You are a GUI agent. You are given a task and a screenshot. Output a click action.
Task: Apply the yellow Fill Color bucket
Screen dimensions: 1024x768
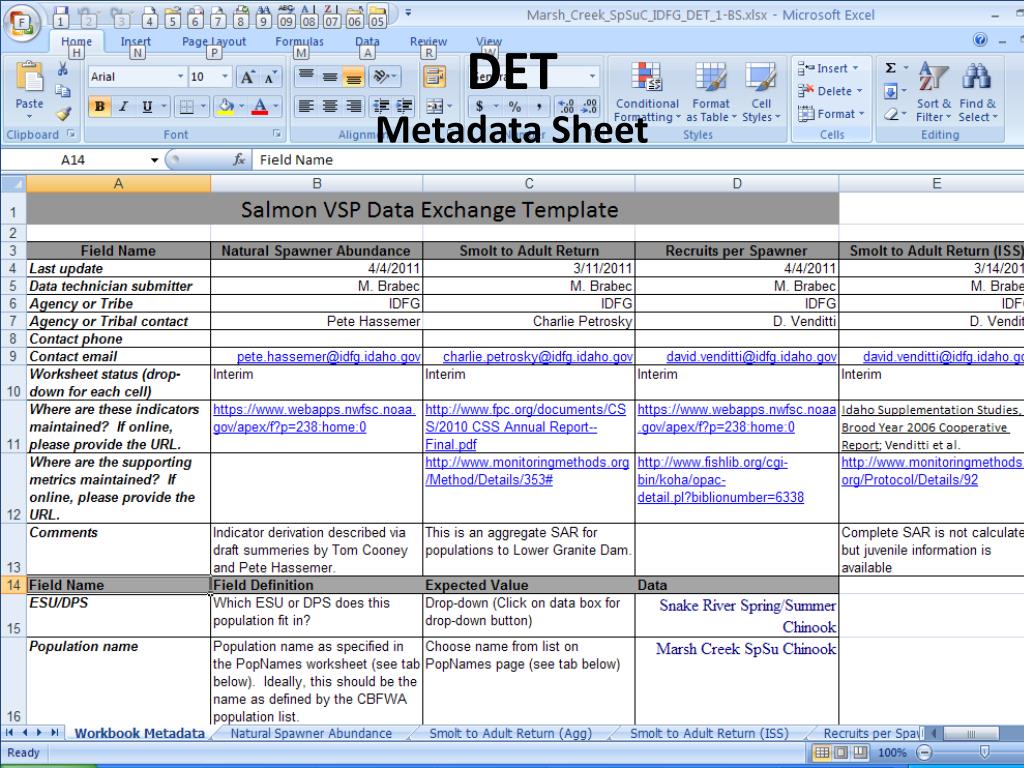coord(226,106)
